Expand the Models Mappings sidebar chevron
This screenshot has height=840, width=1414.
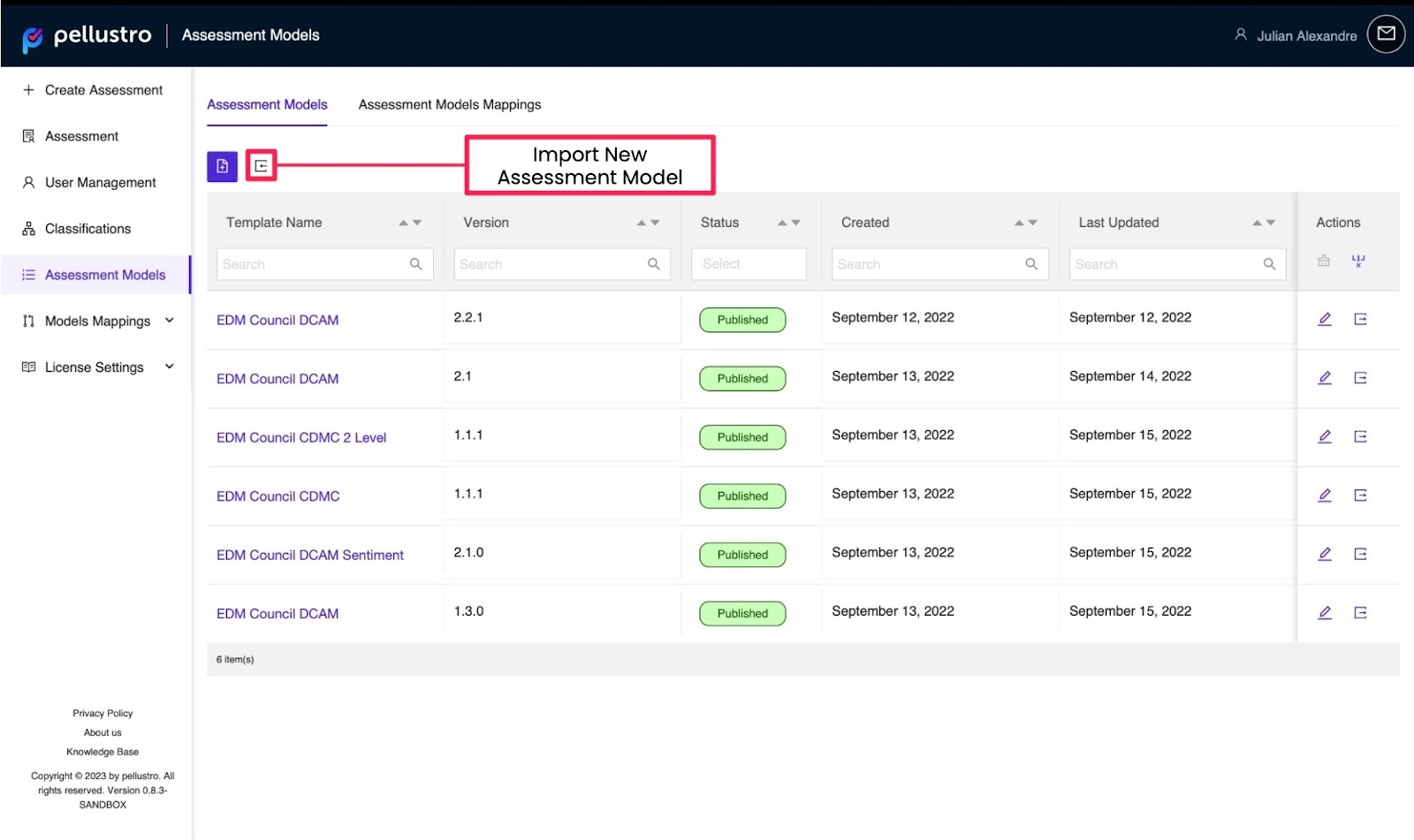(x=170, y=321)
